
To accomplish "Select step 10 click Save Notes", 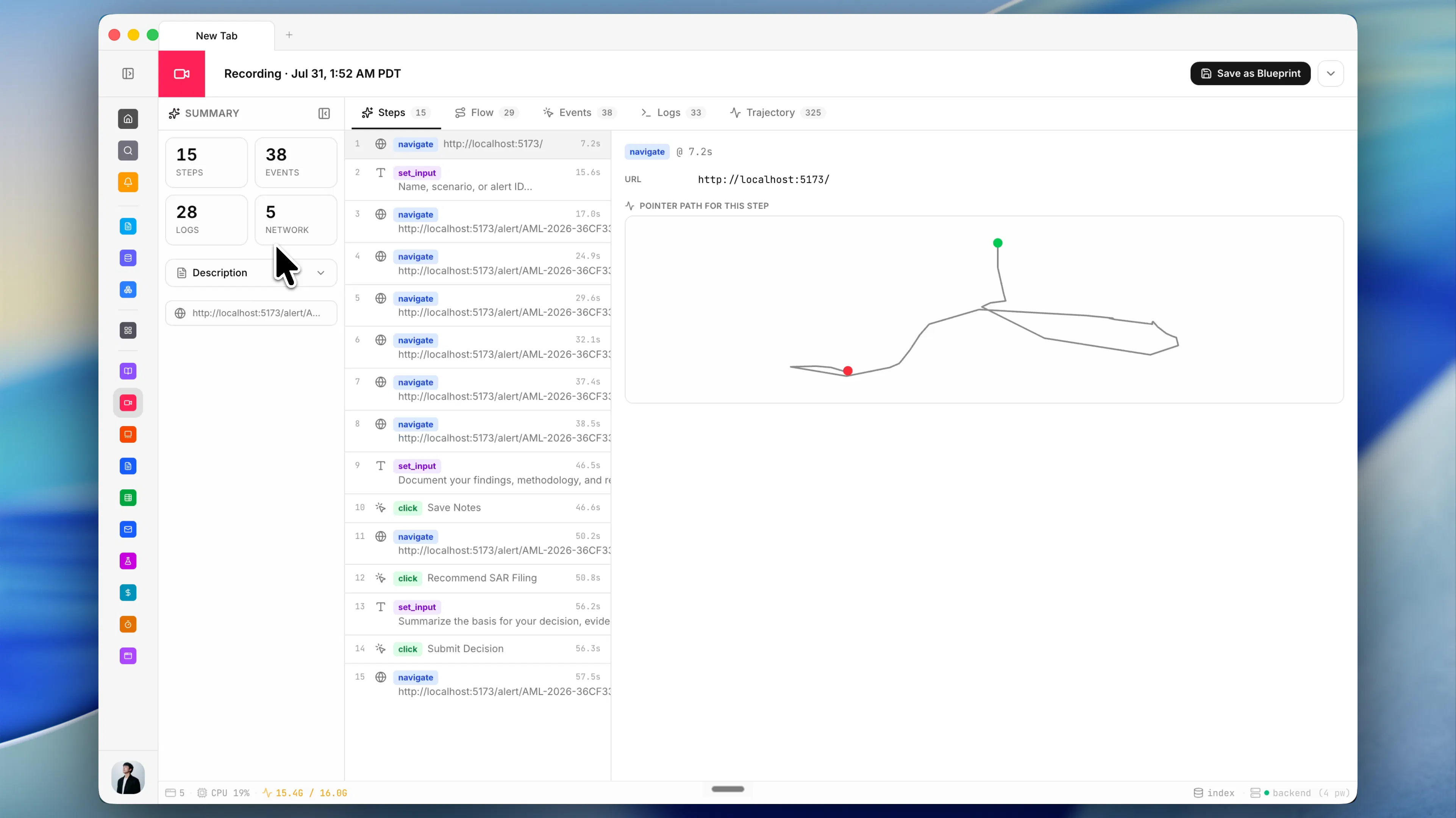I will point(478,507).
